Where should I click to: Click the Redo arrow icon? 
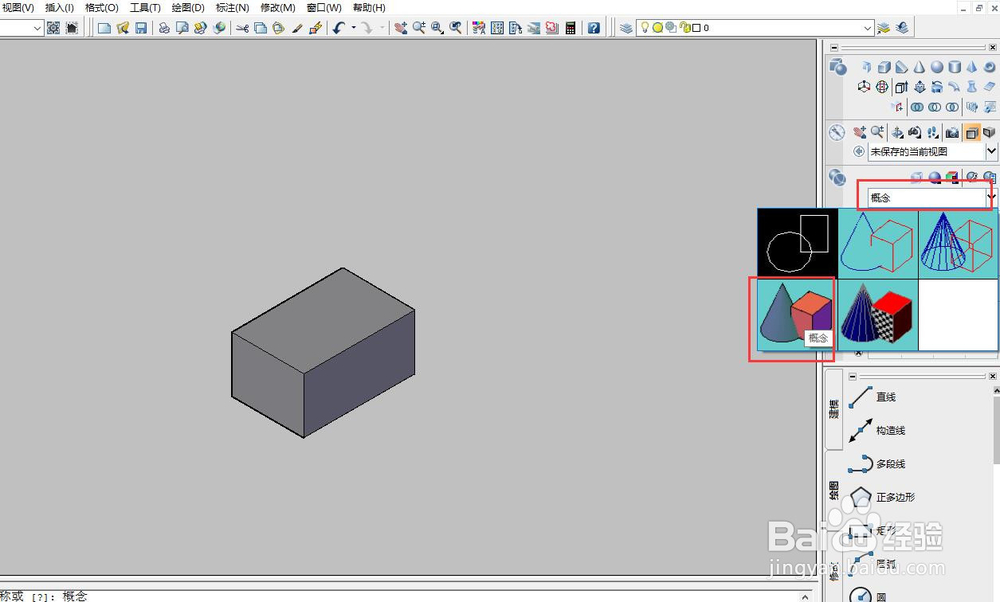(x=367, y=28)
